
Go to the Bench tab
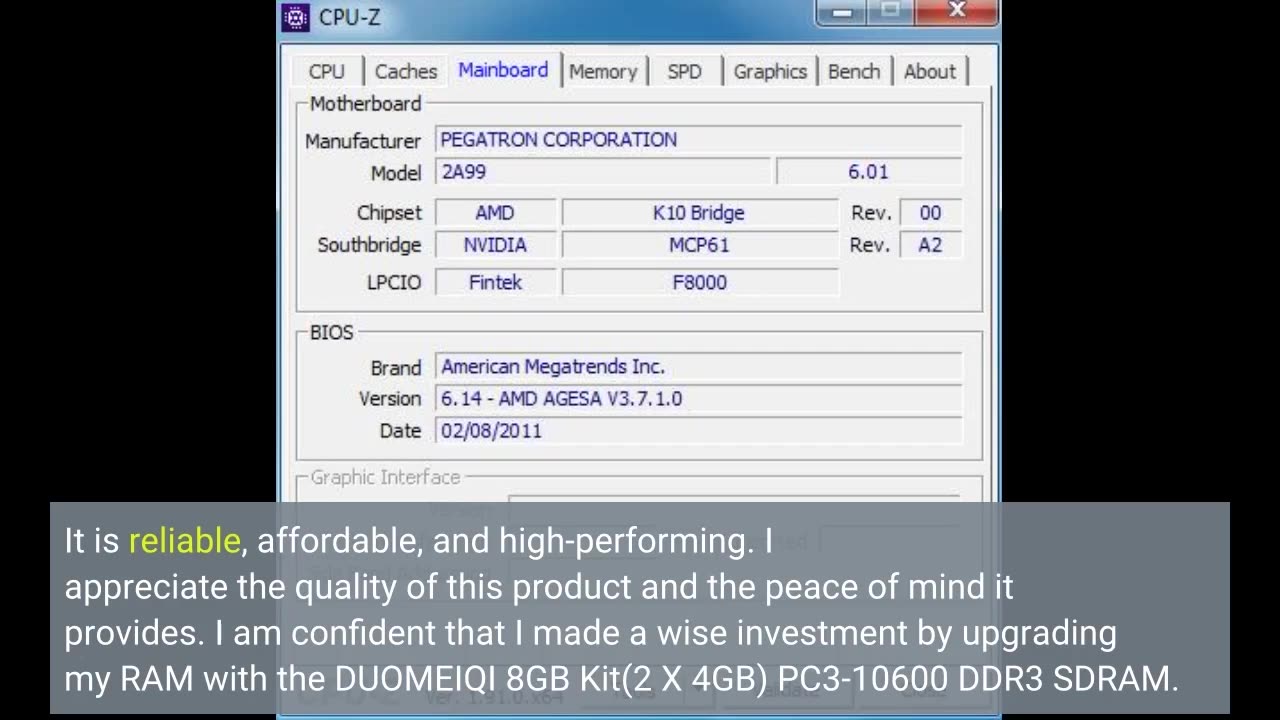tap(854, 71)
